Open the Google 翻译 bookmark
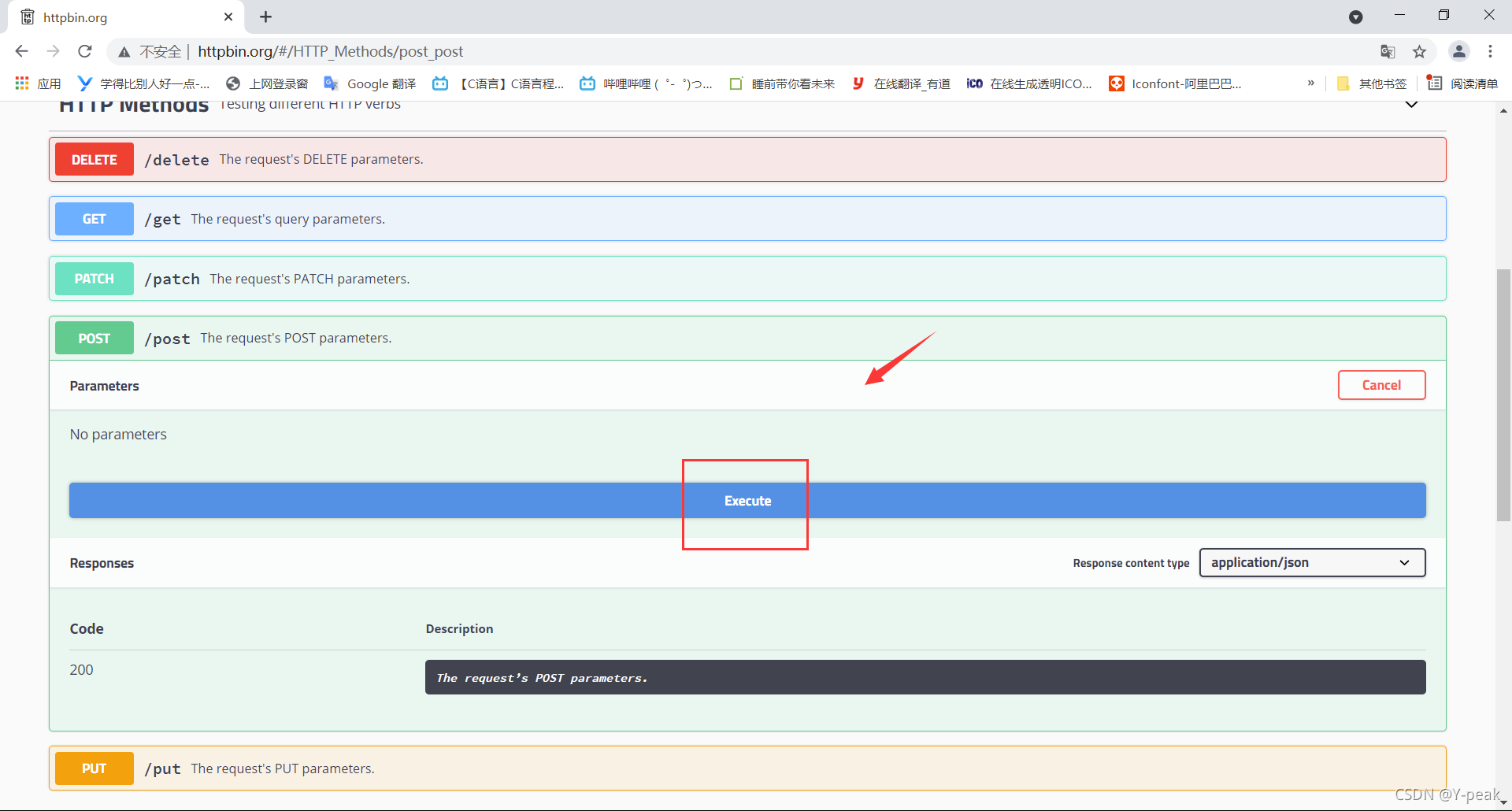Screen dimensions: 1512x811 (370, 83)
